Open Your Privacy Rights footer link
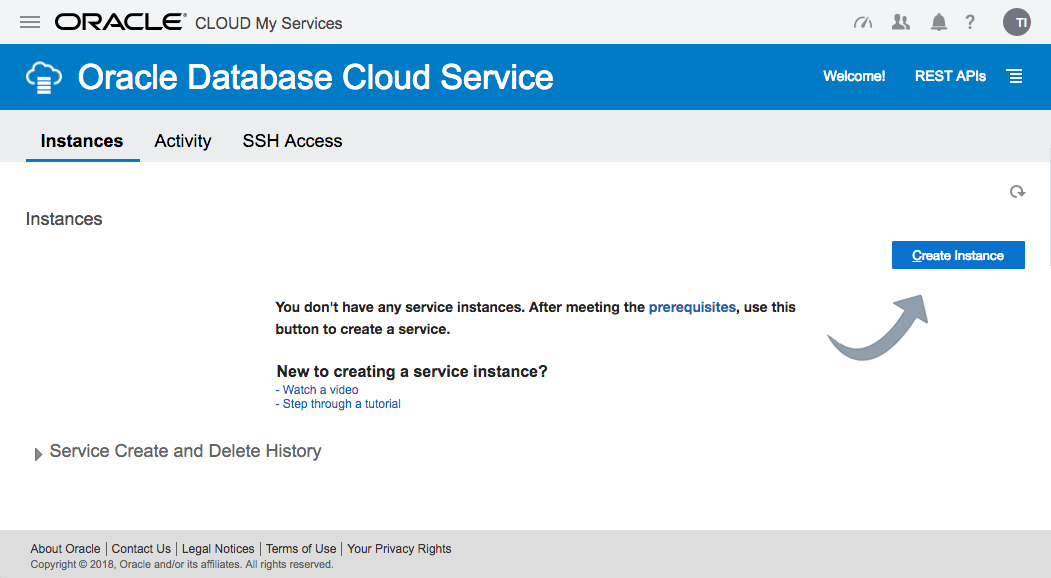 pos(399,548)
